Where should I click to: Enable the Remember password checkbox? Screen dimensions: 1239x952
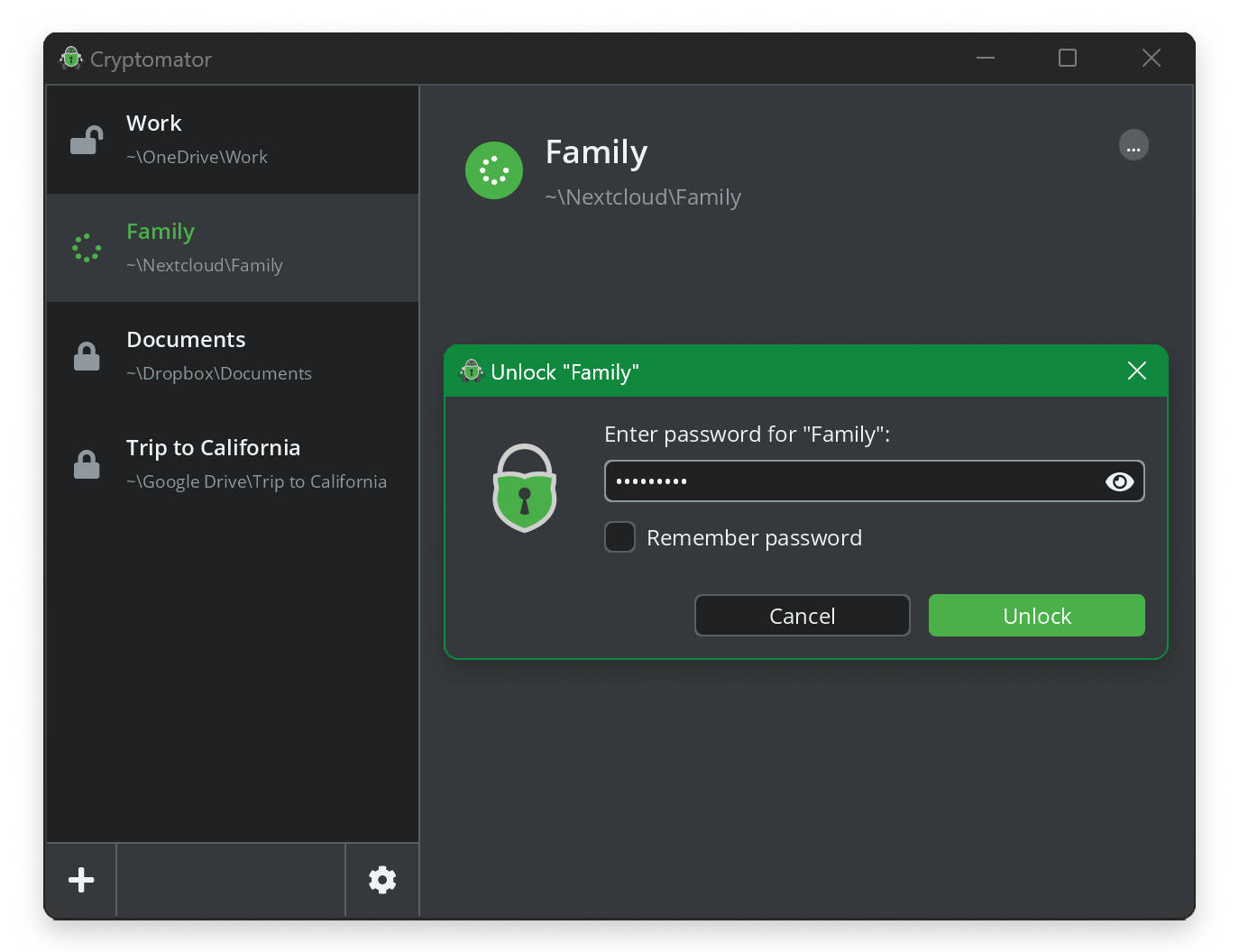click(619, 537)
